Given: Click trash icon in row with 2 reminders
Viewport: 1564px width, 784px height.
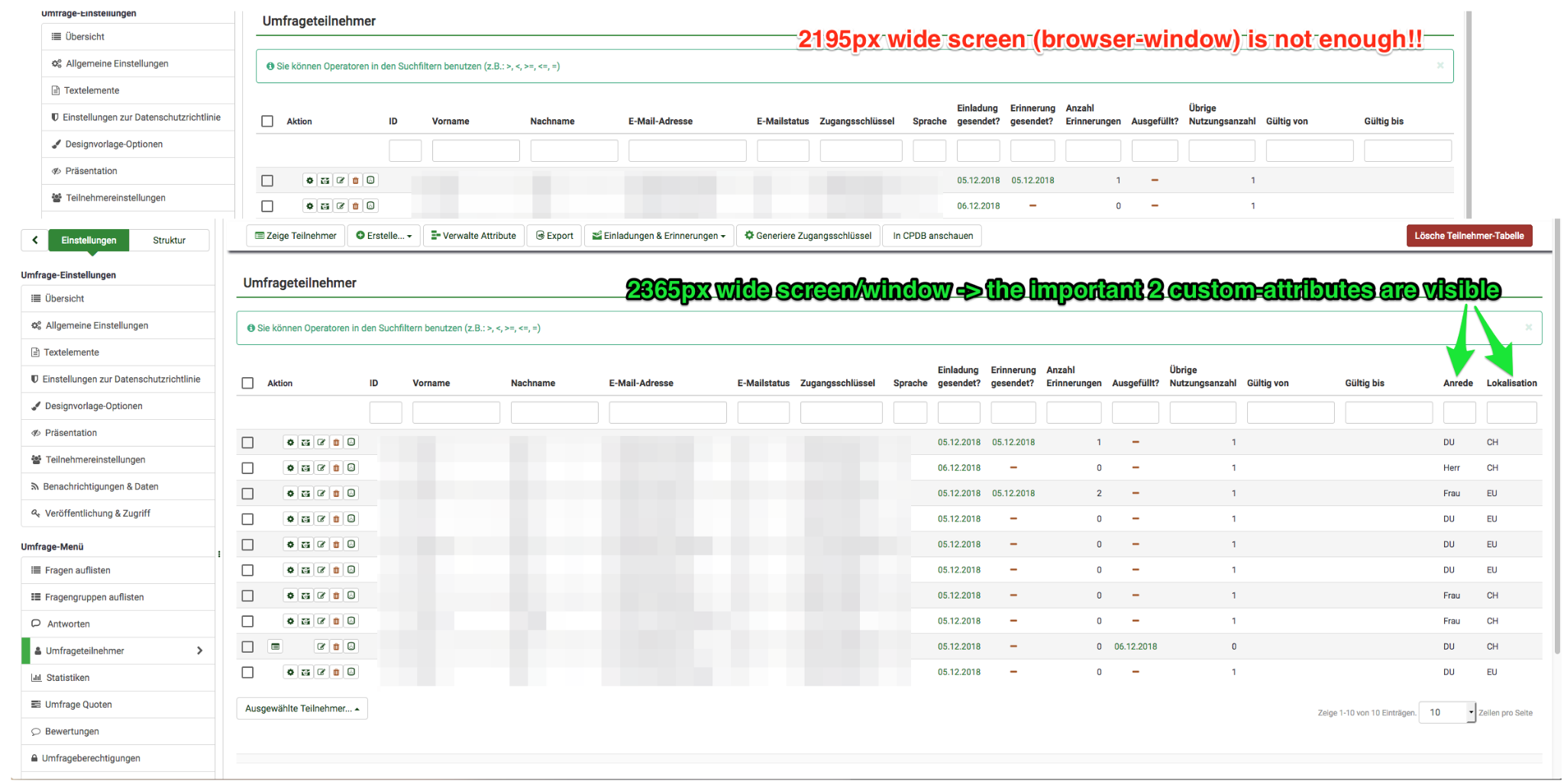Looking at the screenshot, I should tap(336, 493).
